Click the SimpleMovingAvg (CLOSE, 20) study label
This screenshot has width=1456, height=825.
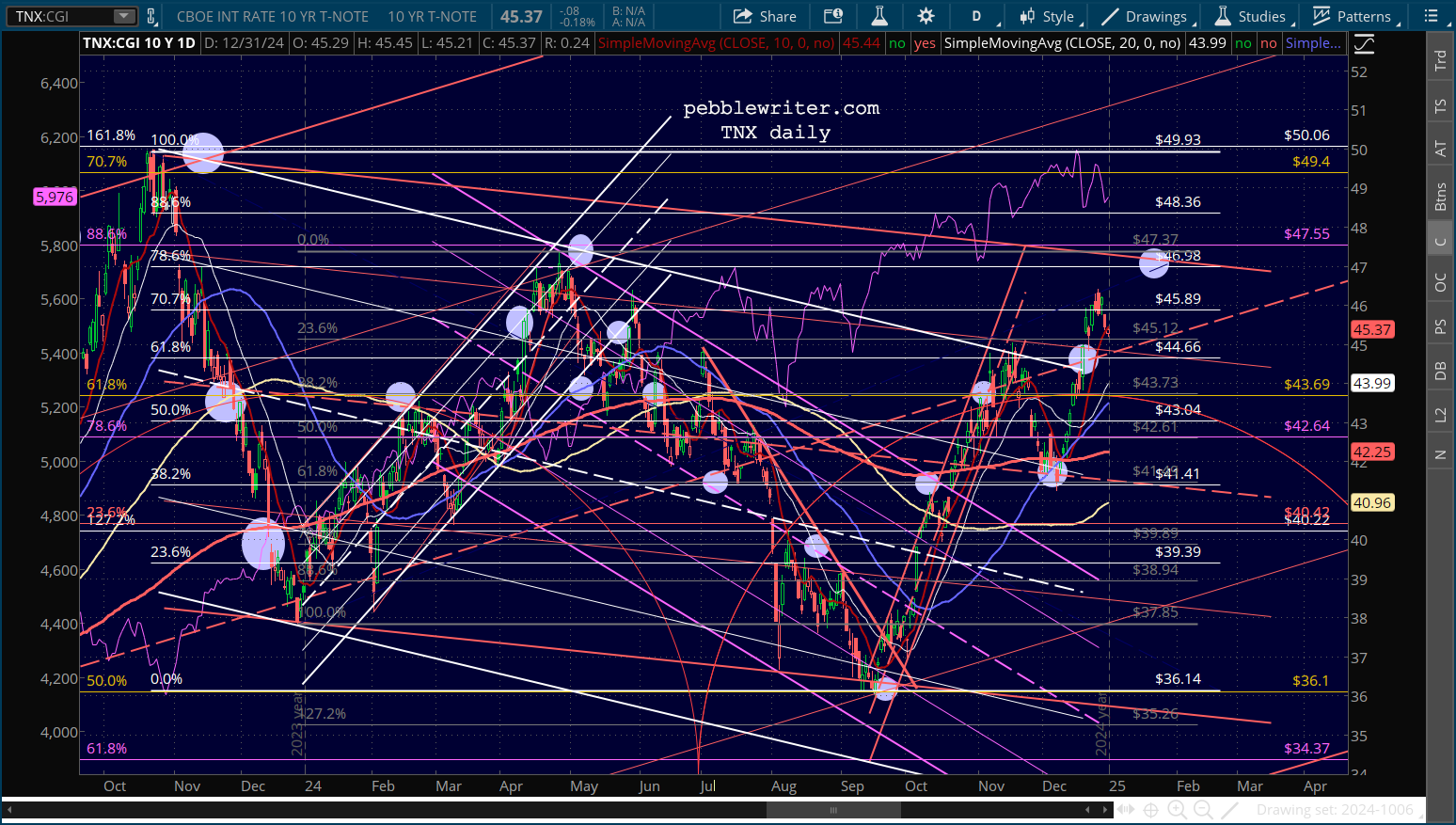pyautogui.click(x=1062, y=43)
